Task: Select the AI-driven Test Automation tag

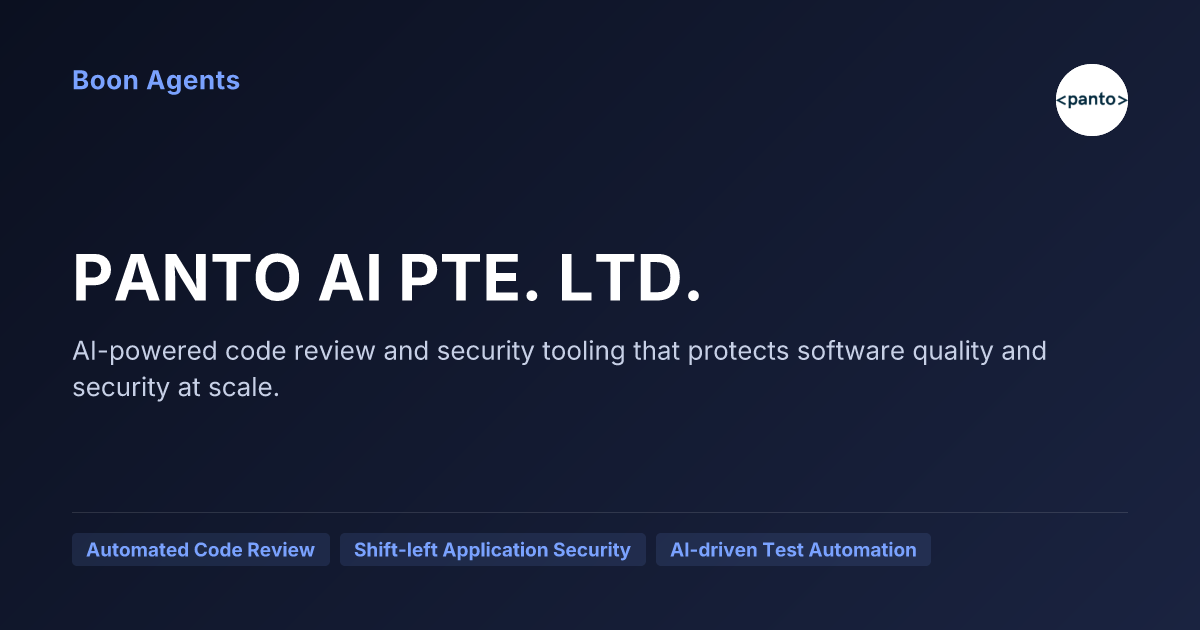Action: click(x=793, y=550)
